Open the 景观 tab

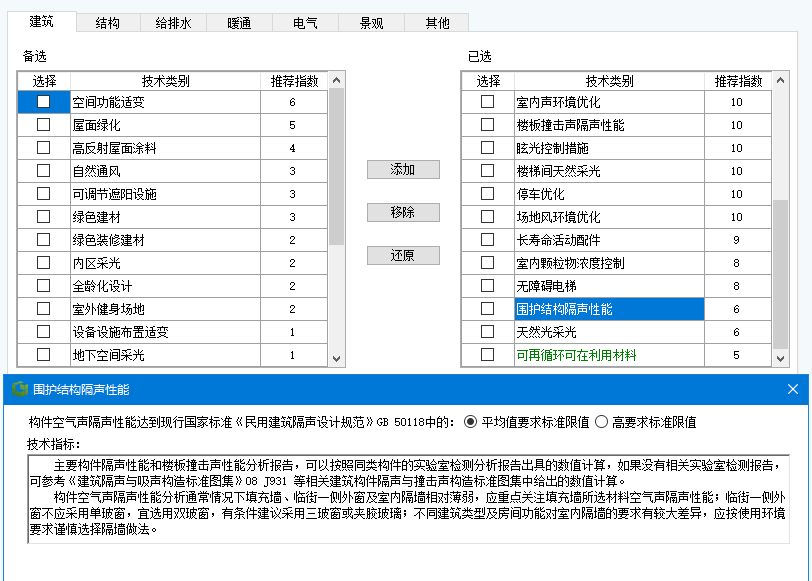point(371,22)
